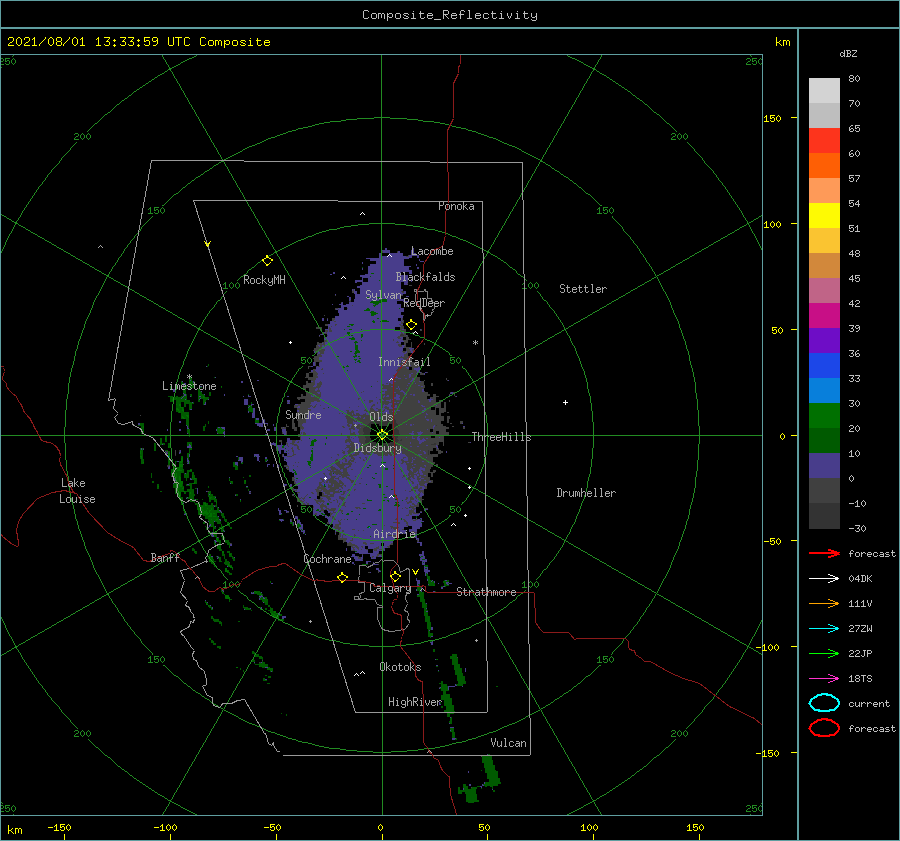Screen dimensions: 900x841
Task: Click the dBZ legend heading
Action: click(848, 54)
